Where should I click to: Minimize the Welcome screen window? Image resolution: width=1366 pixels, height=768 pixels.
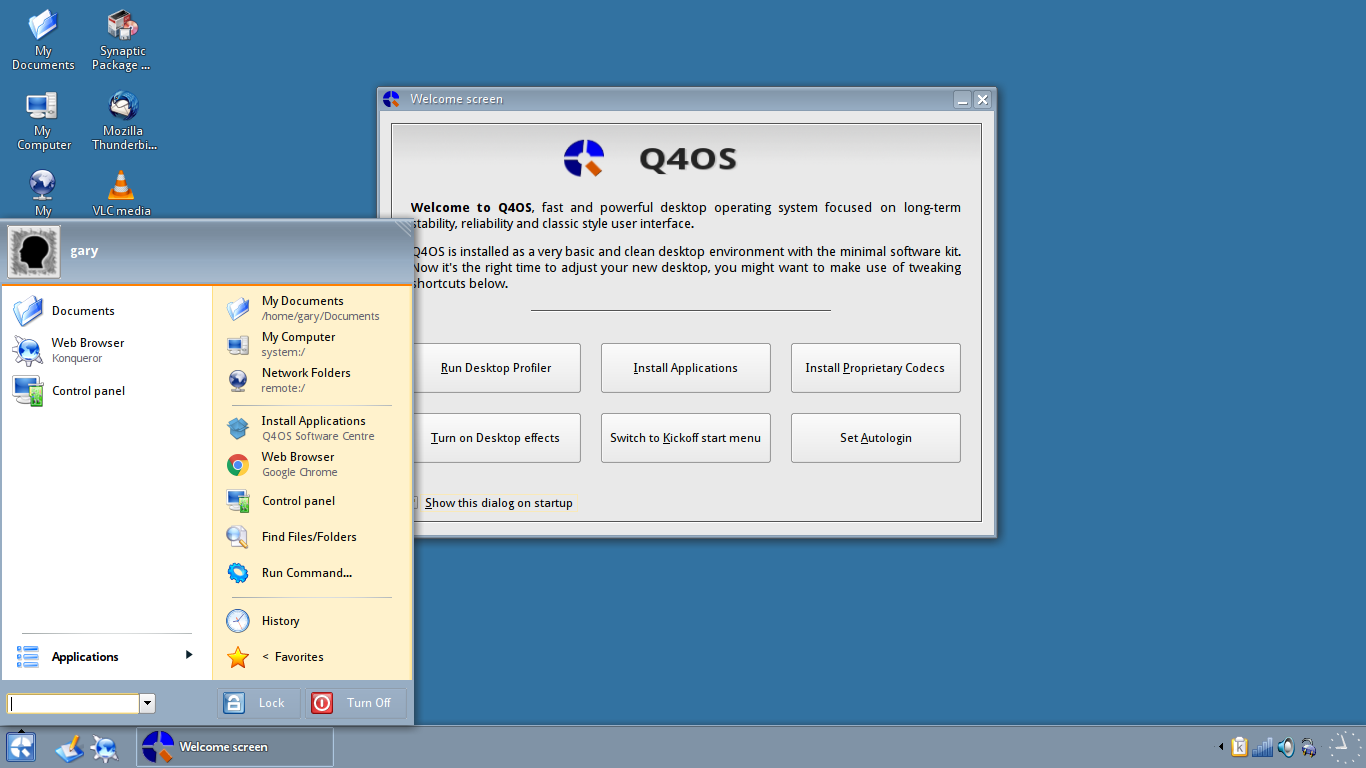962,100
